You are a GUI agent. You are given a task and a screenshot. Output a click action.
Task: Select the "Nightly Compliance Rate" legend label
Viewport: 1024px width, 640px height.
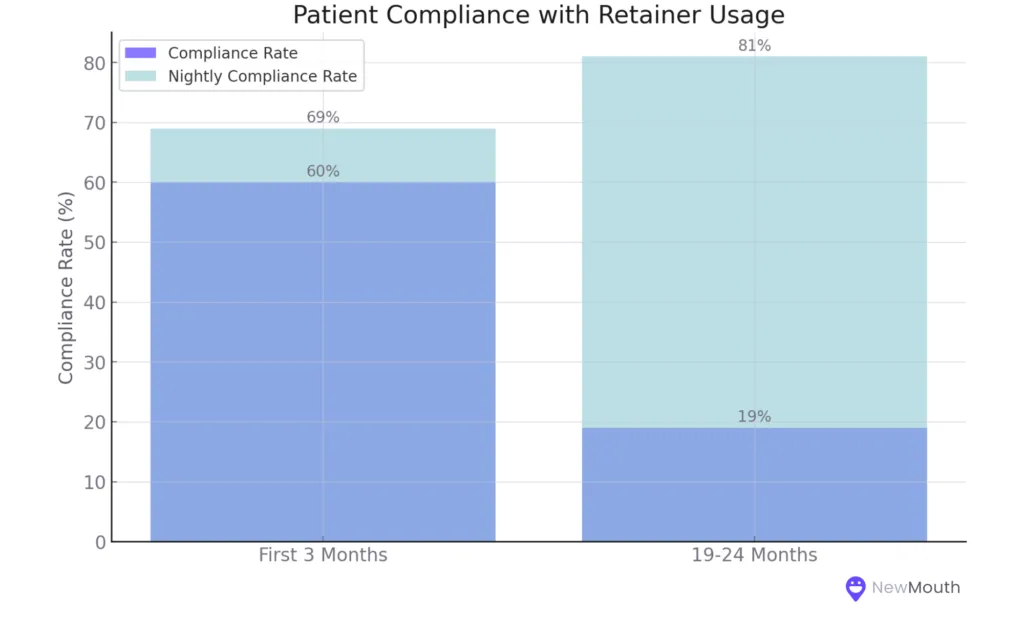tap(262, 76)
